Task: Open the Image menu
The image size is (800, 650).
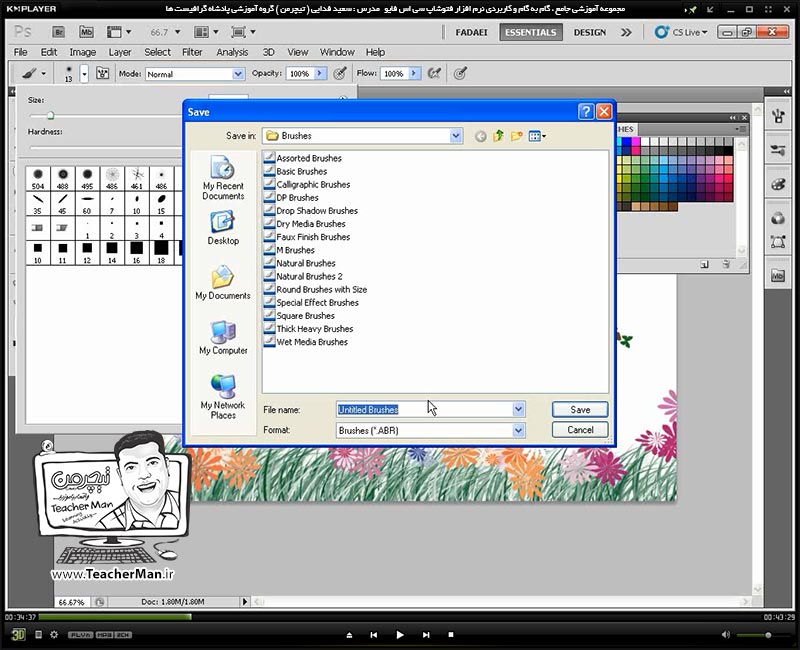Action: (83, 52)
